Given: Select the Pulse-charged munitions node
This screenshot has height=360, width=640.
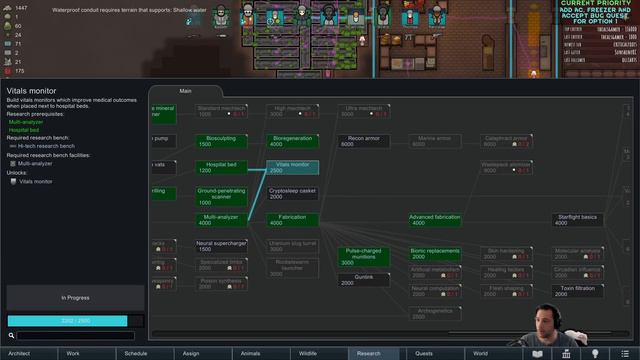Looking at the screenshot, I should 364,257.
